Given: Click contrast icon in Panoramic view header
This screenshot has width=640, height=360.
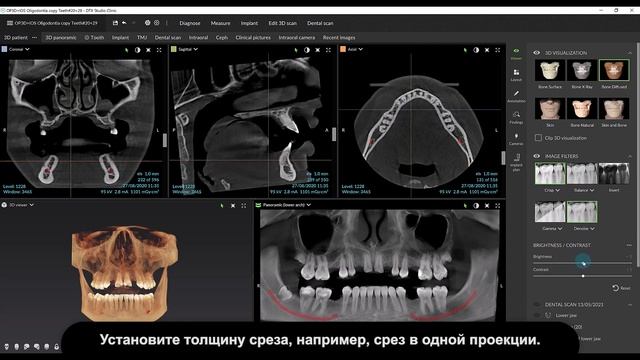Looking at the screenshot, I should [x=476, y=206].
